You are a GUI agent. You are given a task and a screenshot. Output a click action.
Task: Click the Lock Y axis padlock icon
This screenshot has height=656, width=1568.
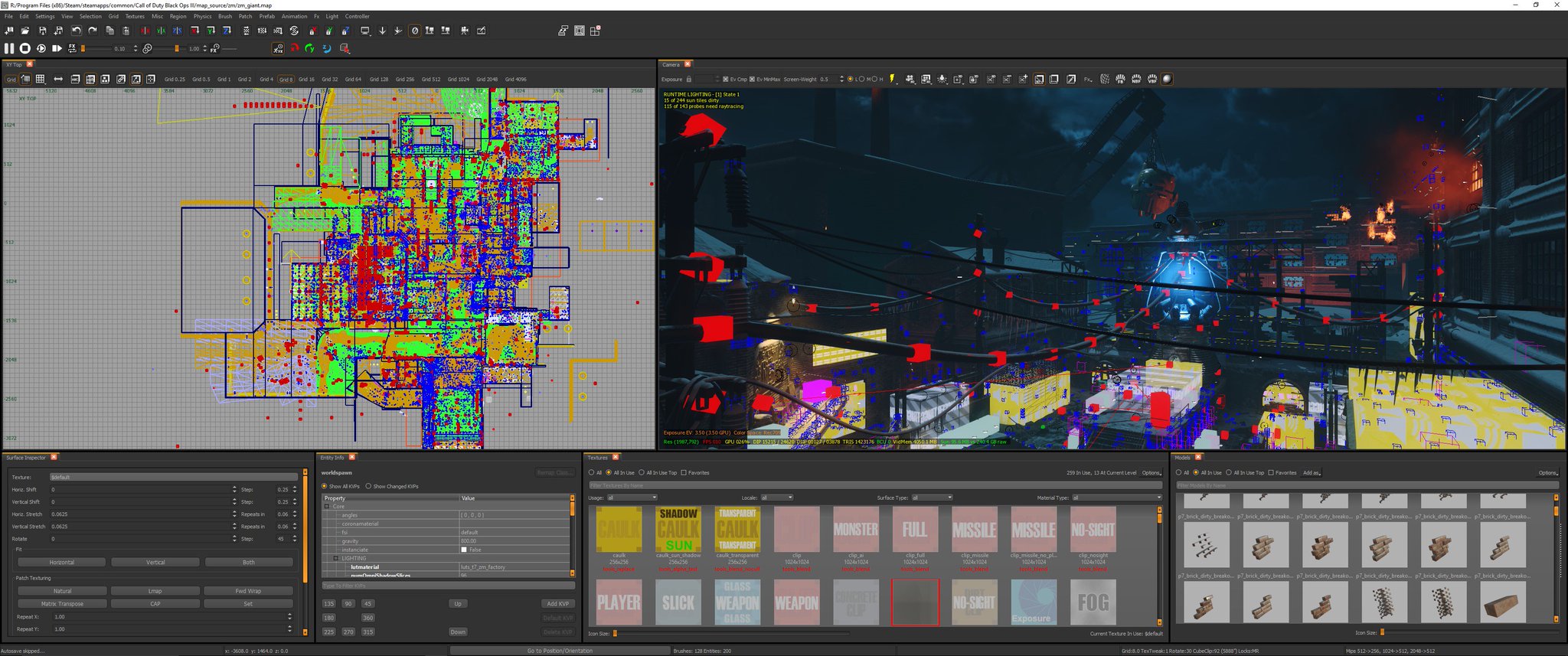pyautogui.click(x=328, y=31)
